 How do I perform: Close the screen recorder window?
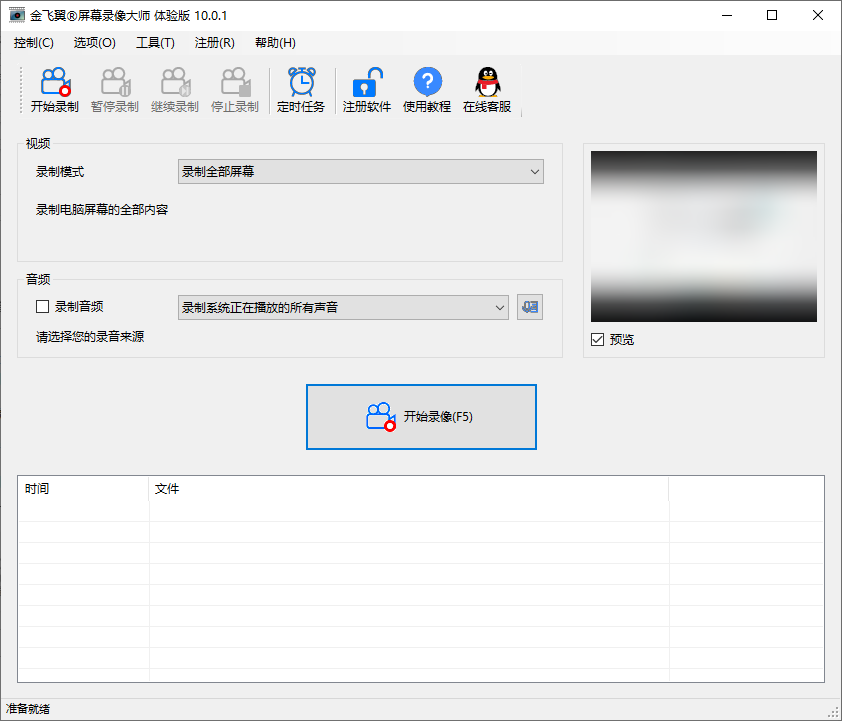coord(818,15)
